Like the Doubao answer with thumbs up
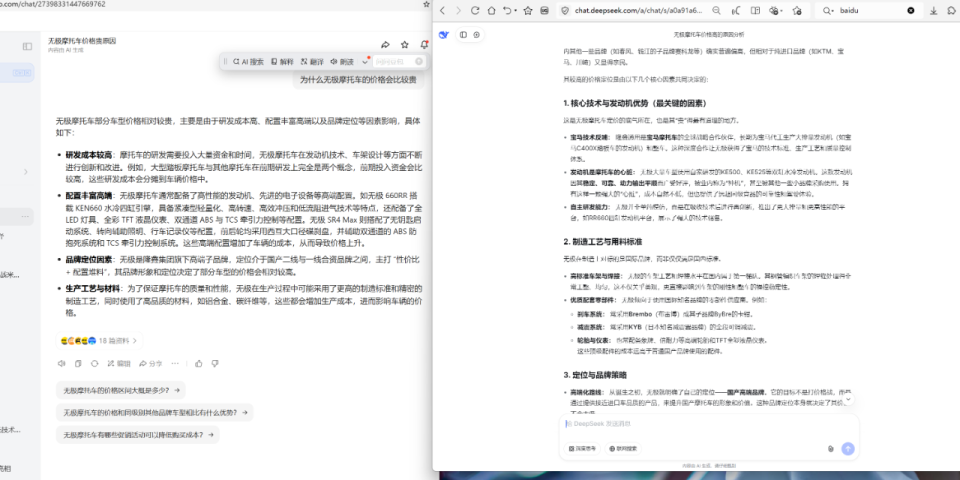 [198, 363]
